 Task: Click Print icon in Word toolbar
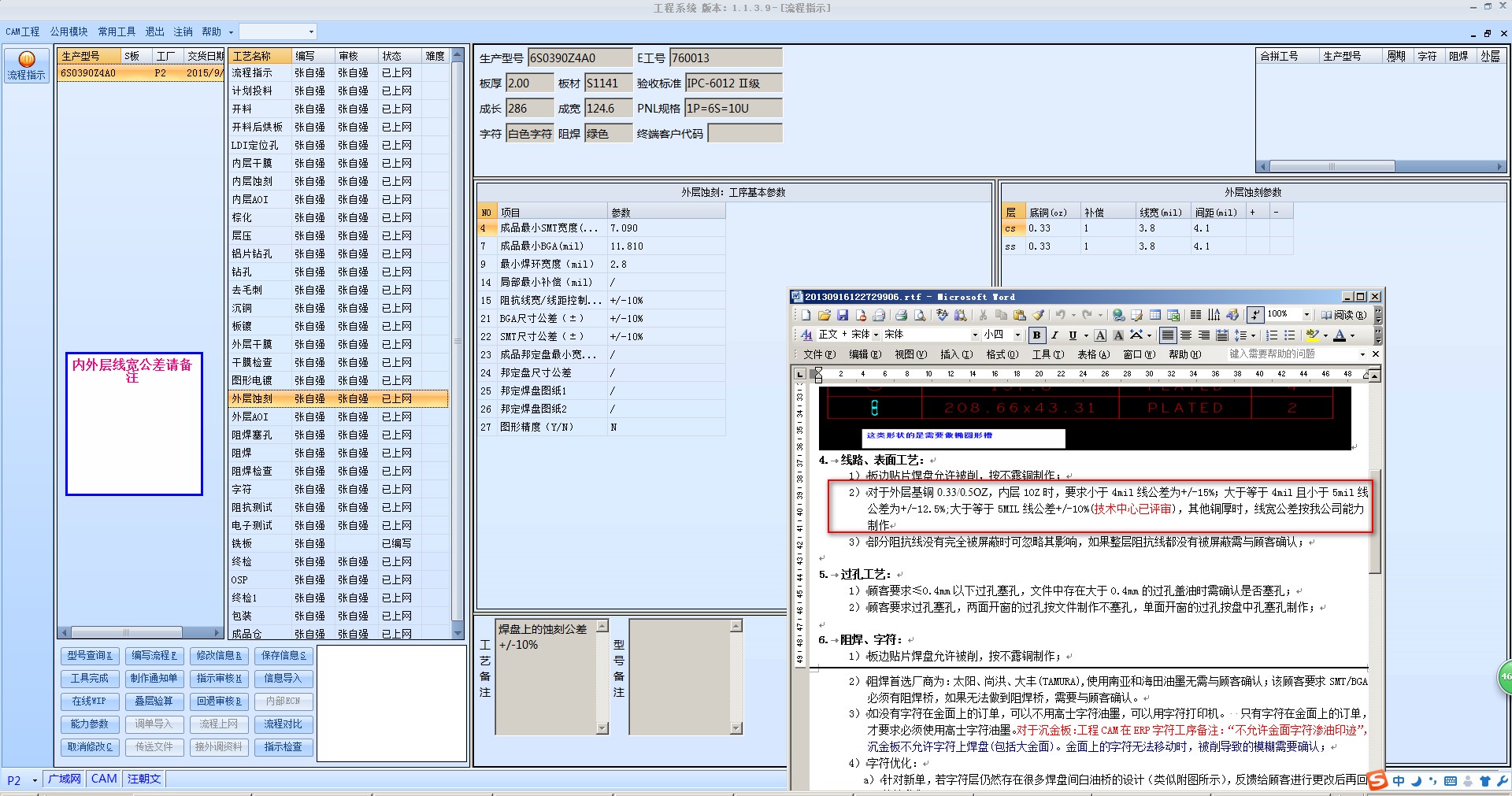click(901, 315)
